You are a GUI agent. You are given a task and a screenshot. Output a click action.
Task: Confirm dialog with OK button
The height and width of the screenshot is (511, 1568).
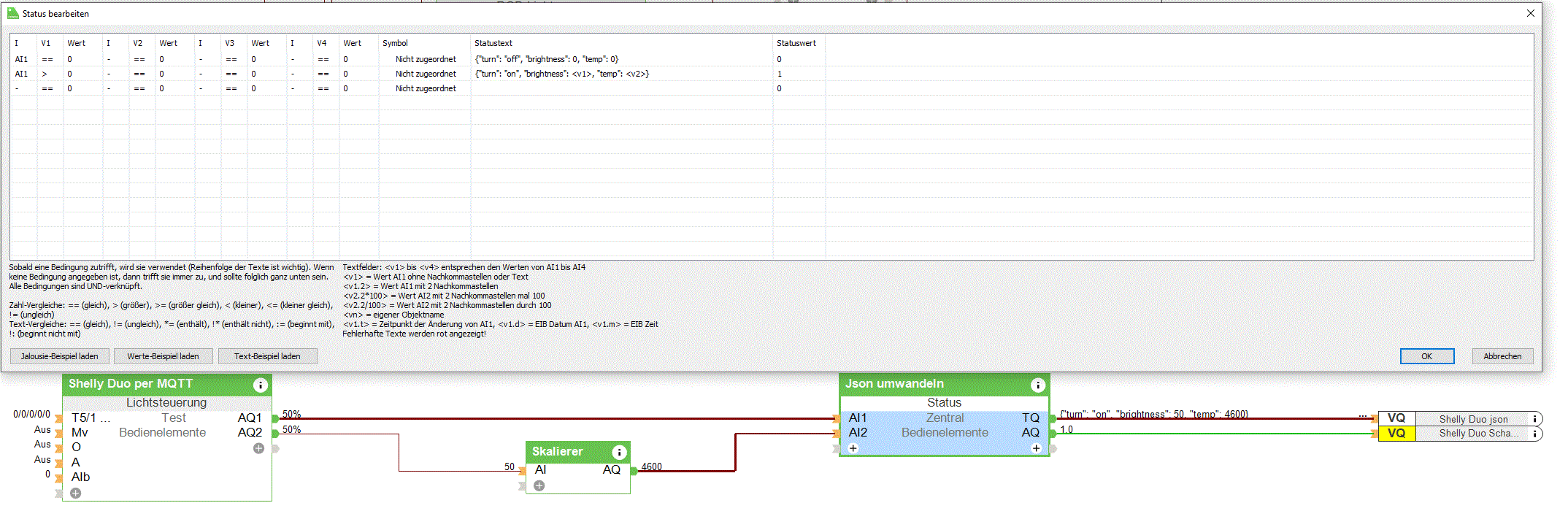click(x=1426, y=356)
